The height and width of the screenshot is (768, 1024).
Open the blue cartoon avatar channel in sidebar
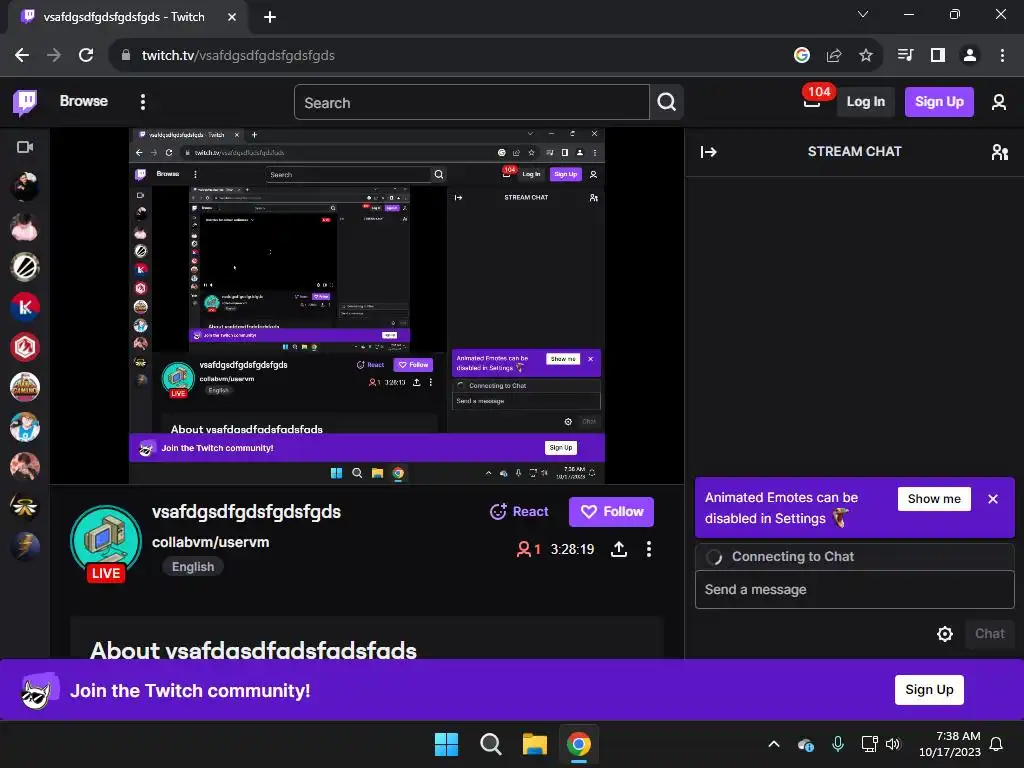(25, 427)
